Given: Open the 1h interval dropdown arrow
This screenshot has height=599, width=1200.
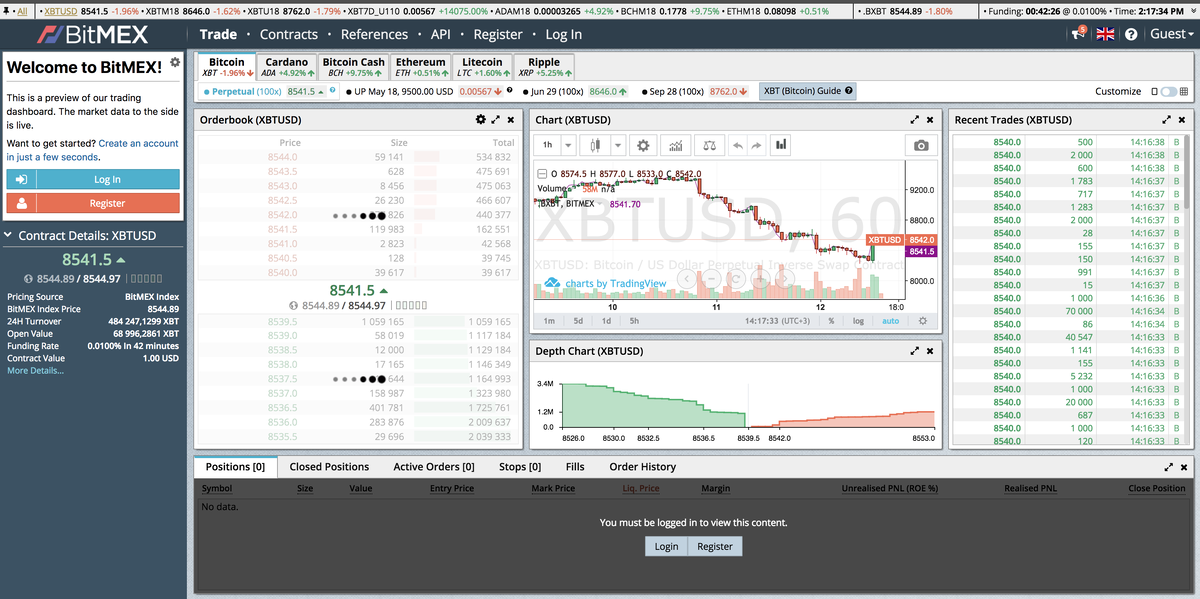Looking at the screenshot, I should tap(569, 145).
